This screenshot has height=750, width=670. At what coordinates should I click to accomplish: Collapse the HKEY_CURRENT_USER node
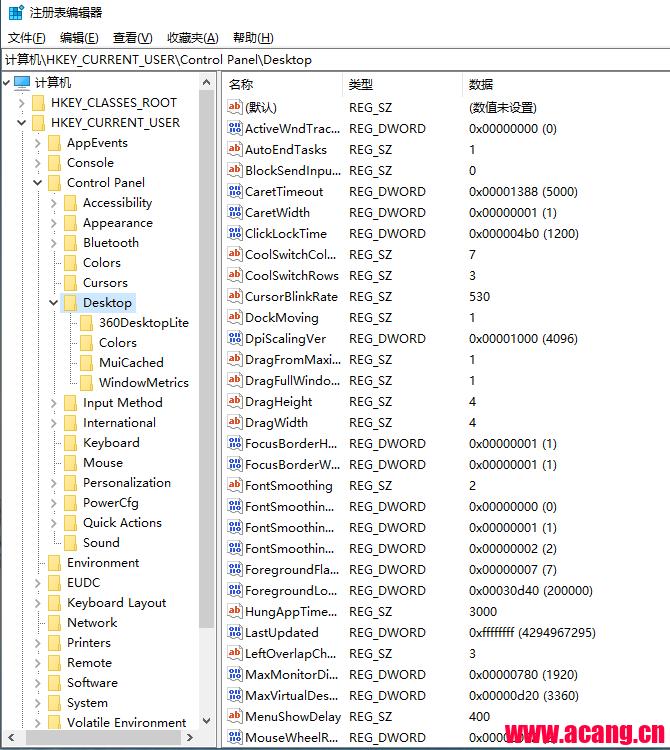click(22, 123)
